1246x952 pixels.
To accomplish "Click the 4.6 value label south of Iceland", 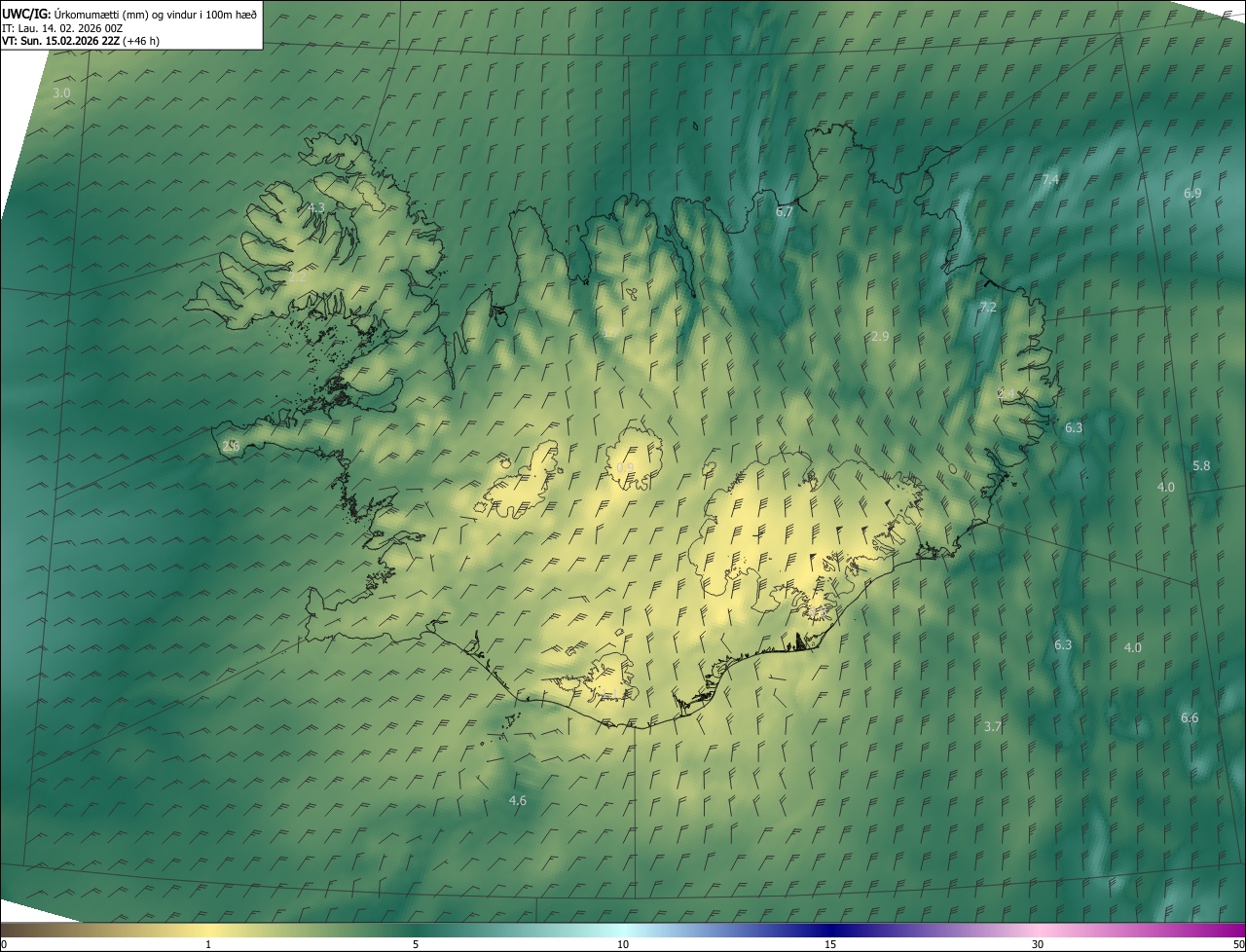I will click(518, 800).
